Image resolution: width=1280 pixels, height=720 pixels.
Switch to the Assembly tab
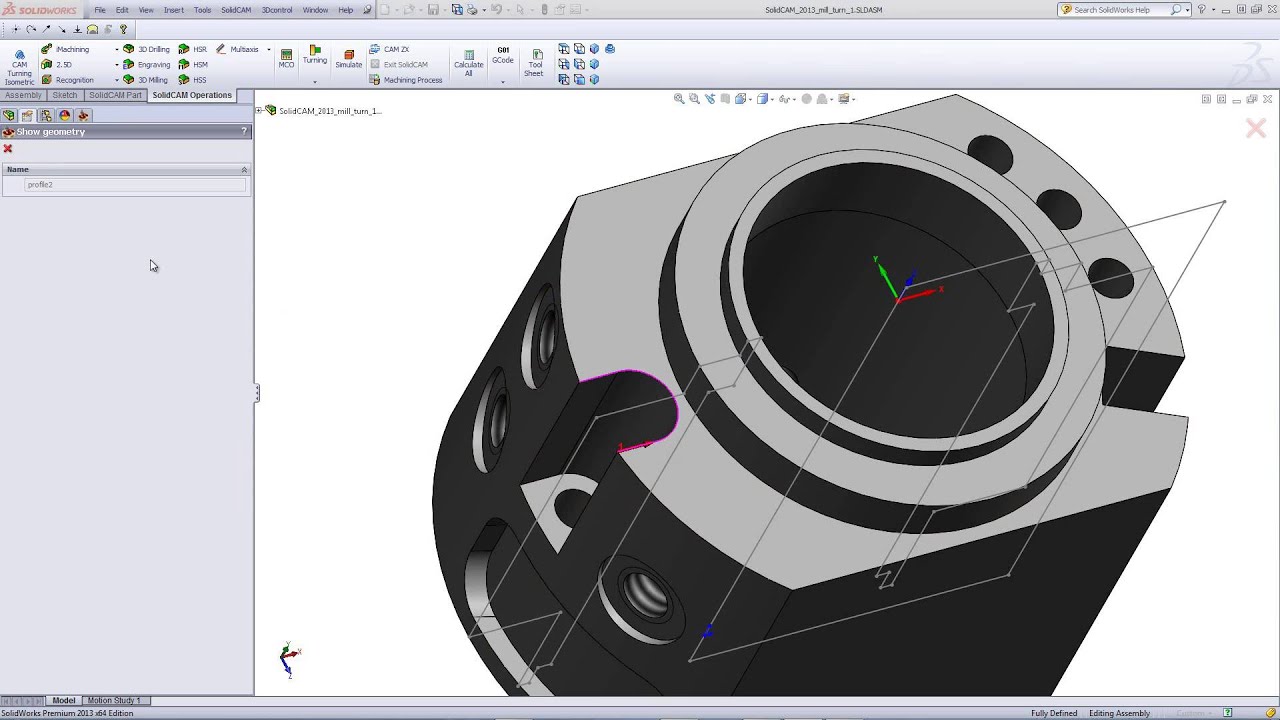23,95
